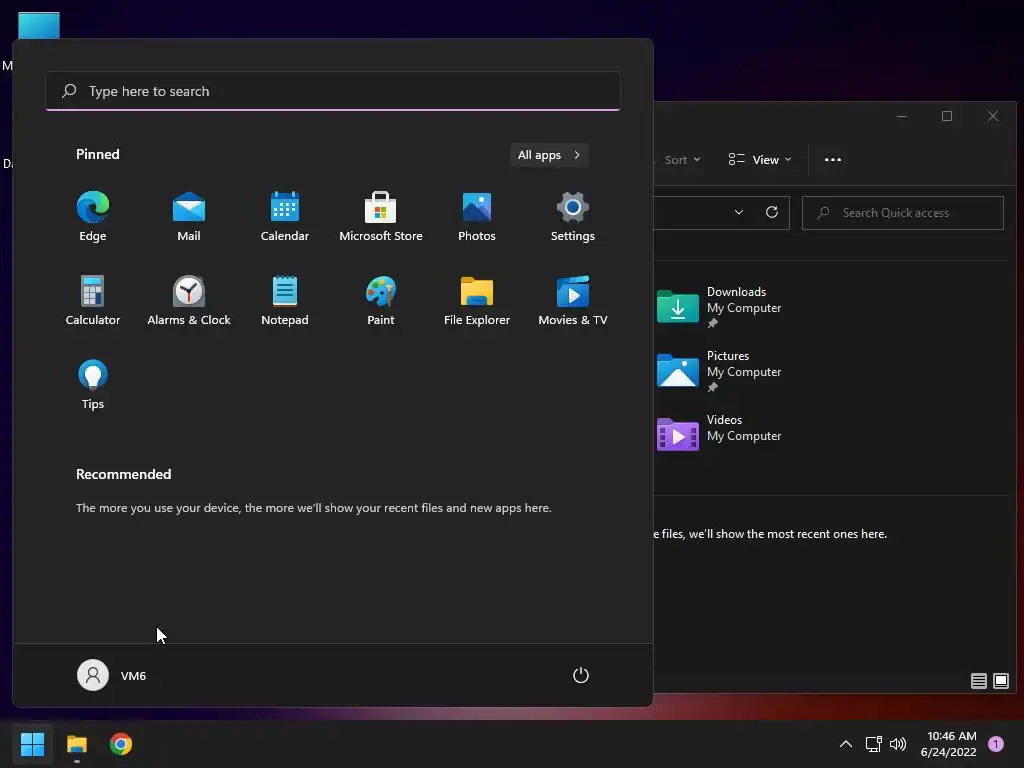Click the Windows Start button on taskbar
1024x768 pixels.
(32, 744)
